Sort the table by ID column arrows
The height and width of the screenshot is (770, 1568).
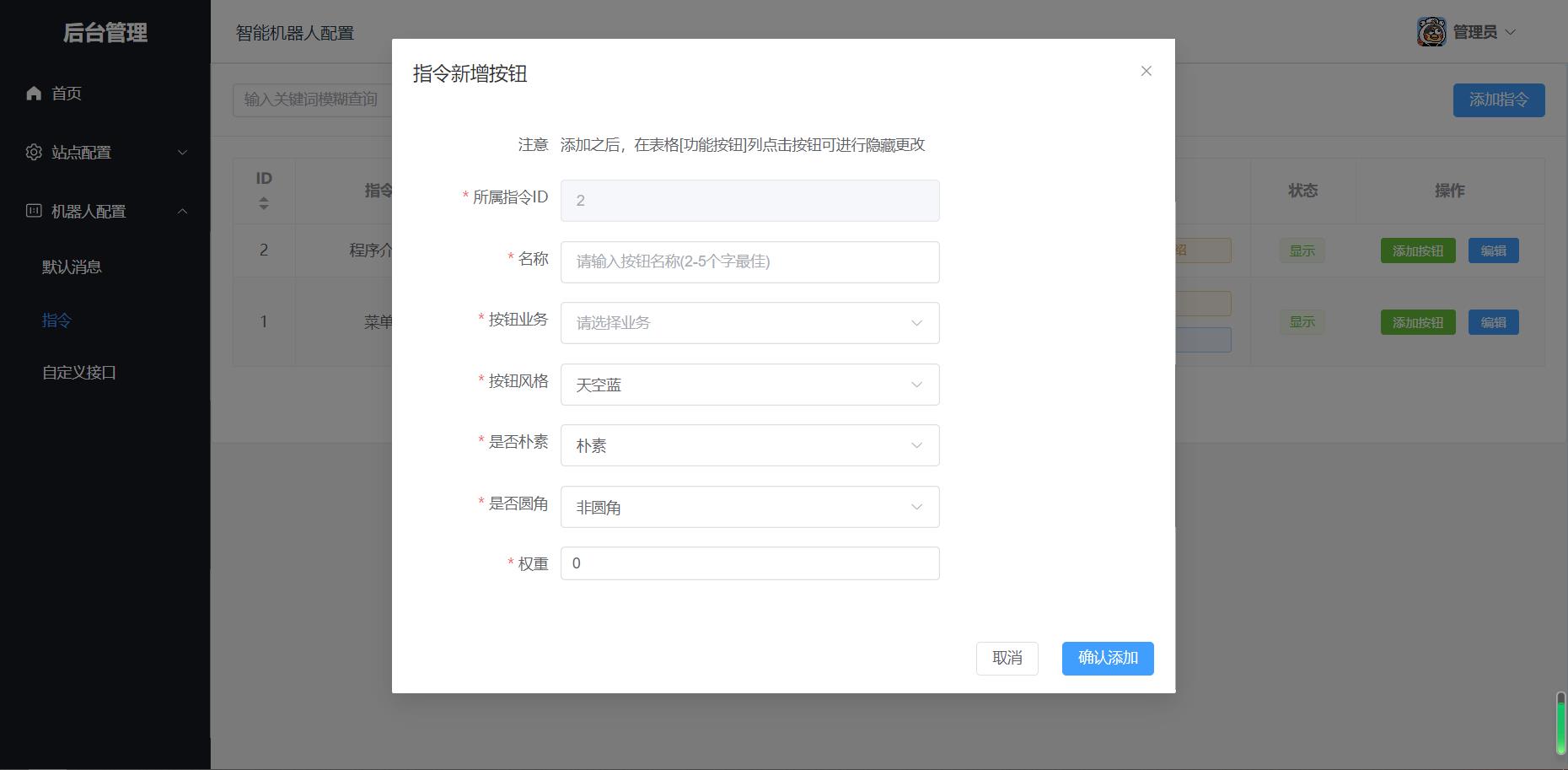264,203
